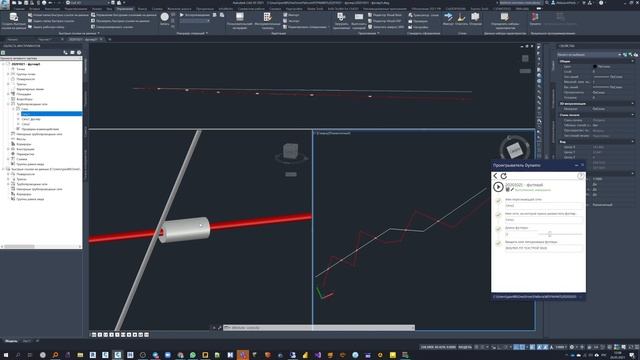Edit the bottom fitting name field
The width and height of the screenshot is (640, 360).
544,248
